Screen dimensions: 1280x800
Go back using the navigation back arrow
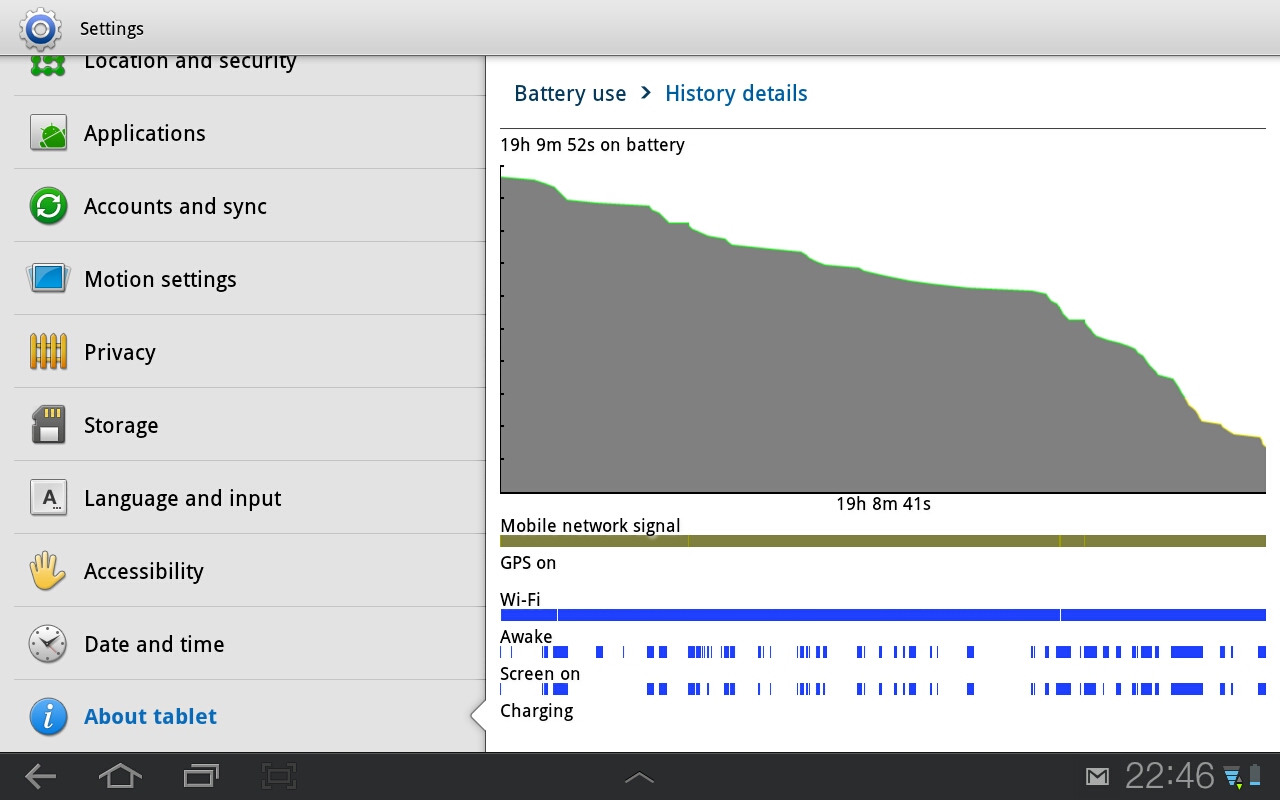click(40, 776)
